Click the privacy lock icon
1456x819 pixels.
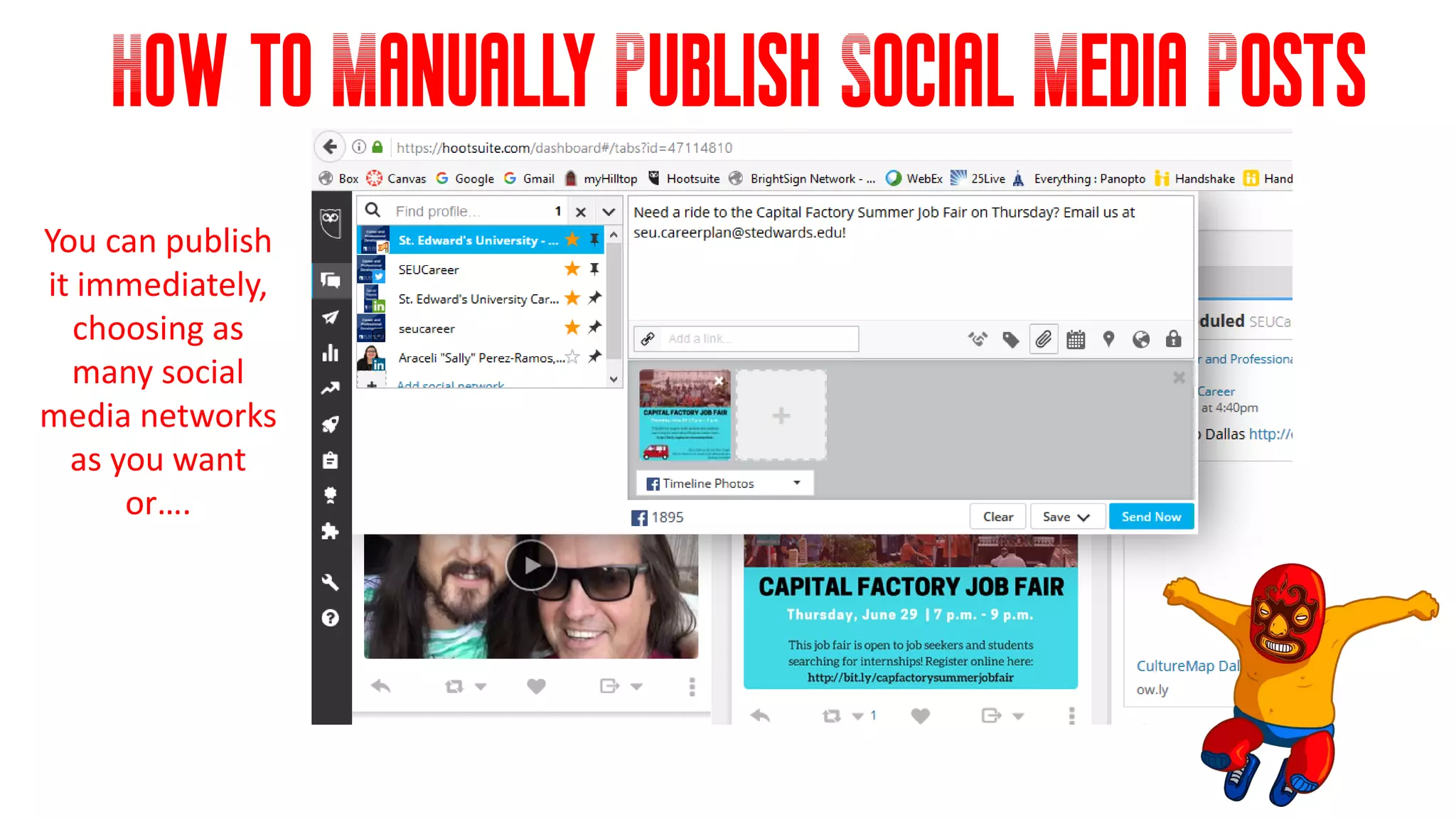pyautogui.click(x=1174, y=339)
